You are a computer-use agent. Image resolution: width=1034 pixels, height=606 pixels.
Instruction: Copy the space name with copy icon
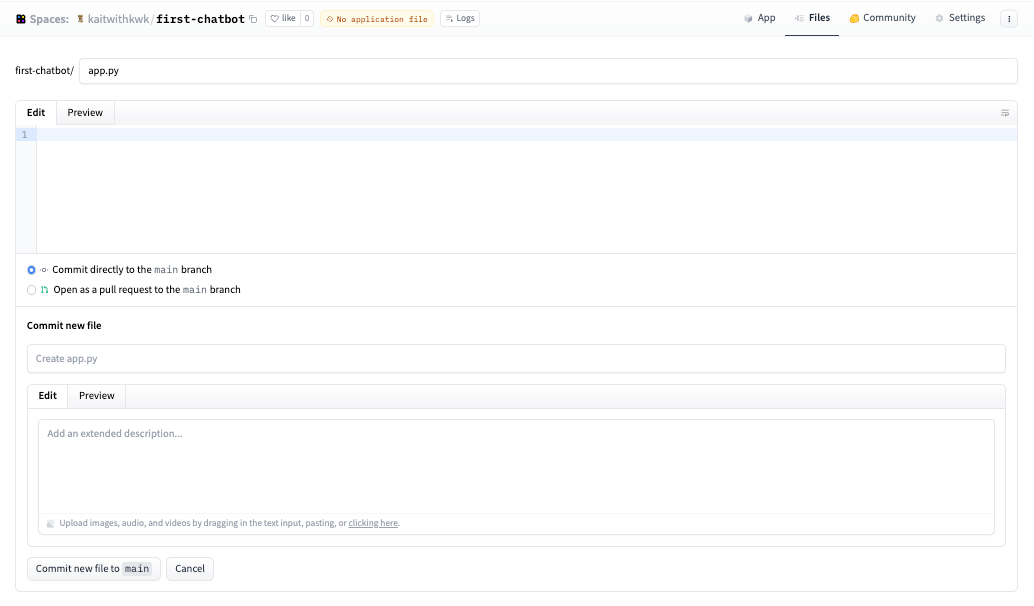(253, 19)
